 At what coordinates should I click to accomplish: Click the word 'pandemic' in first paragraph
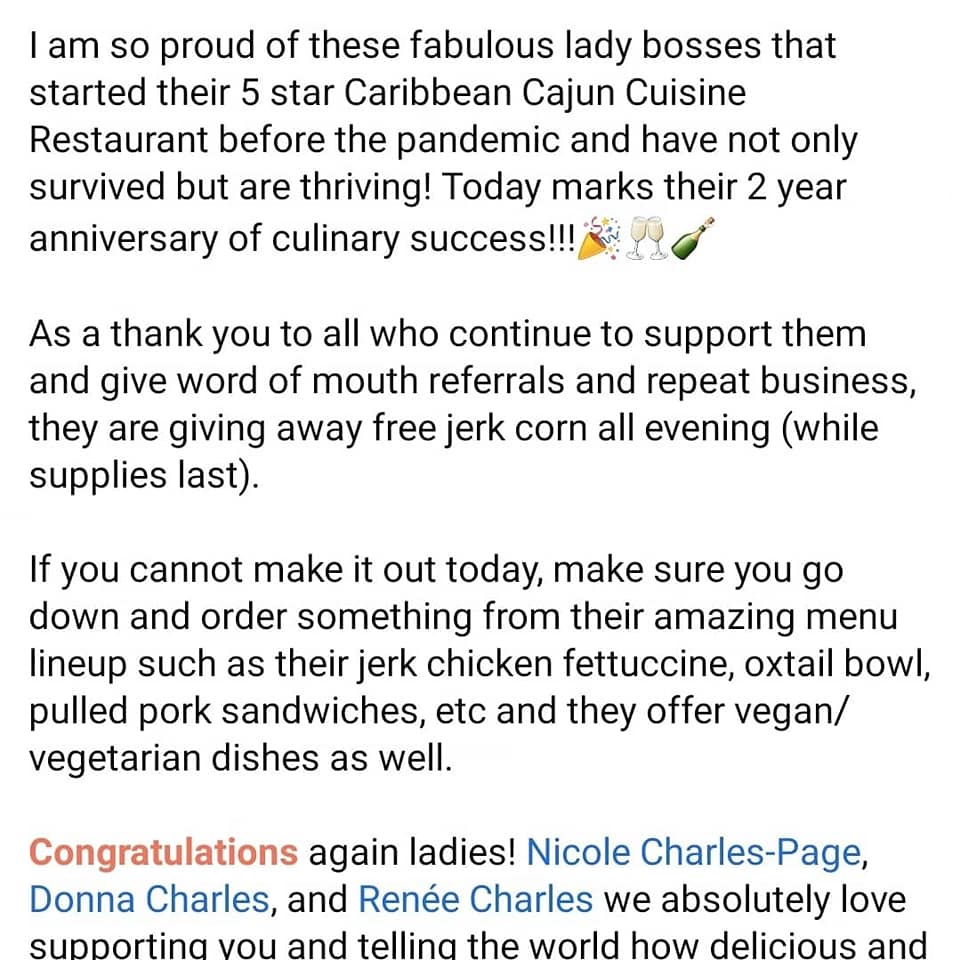pyautogui.click(x=478, y=141)
